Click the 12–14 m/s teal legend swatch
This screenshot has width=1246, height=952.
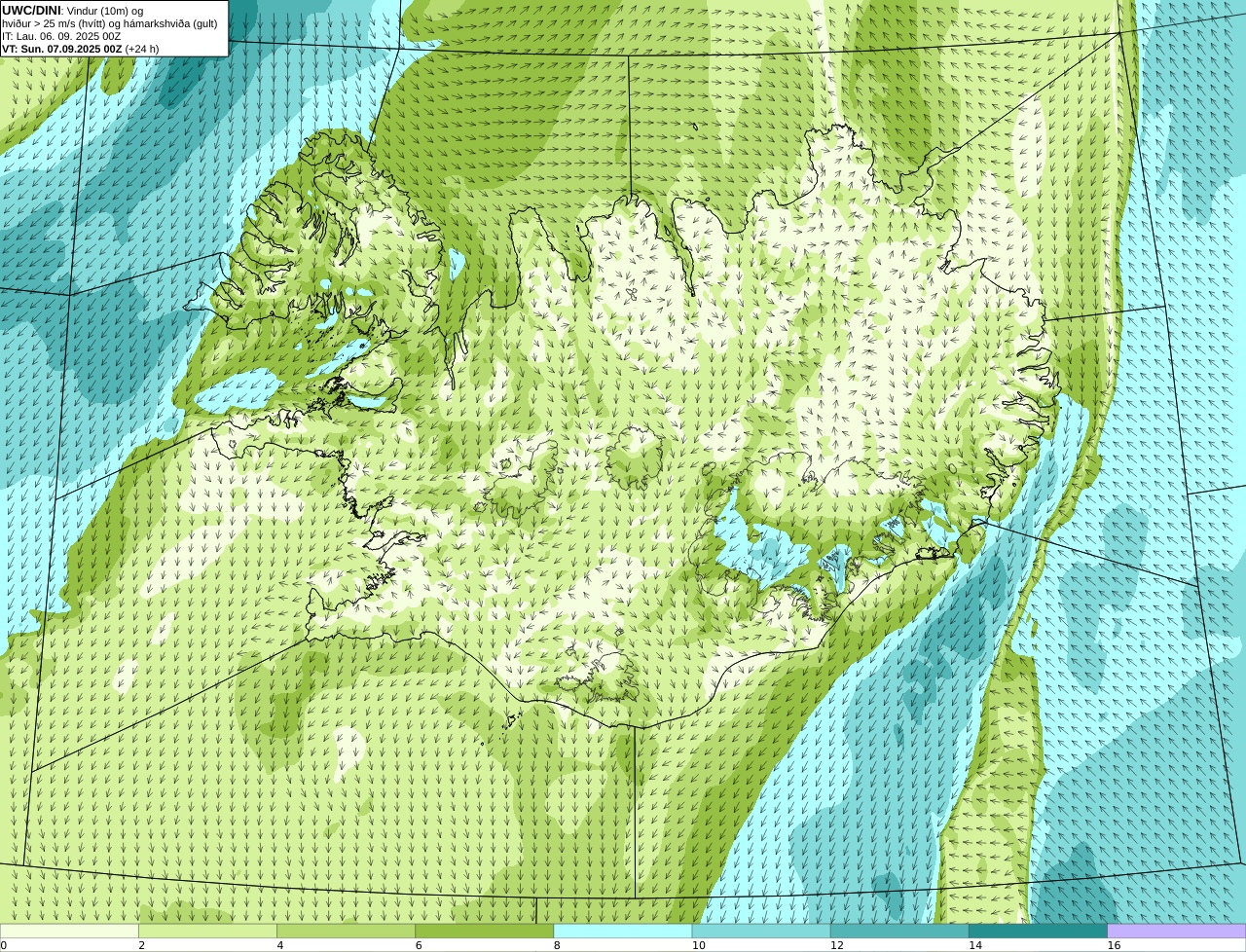pos(899,931)
